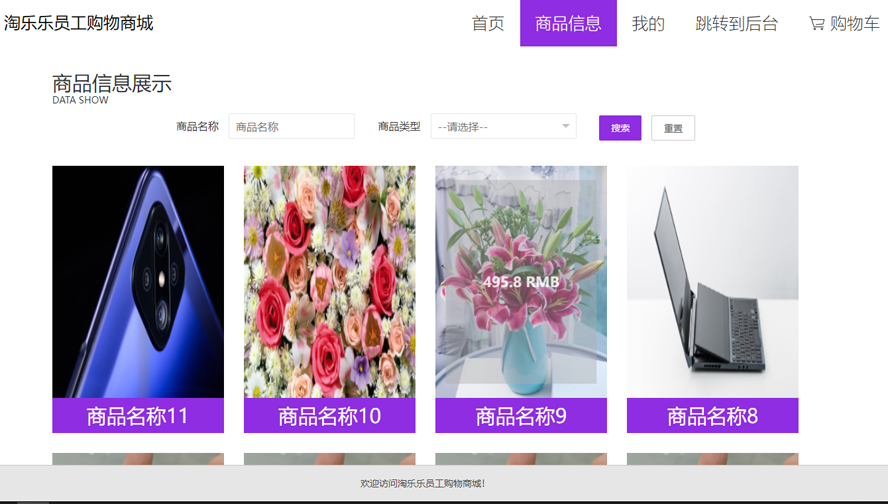Click the purple 搜索 button
This screenshot has width=888, height=504.
(620, 128)
